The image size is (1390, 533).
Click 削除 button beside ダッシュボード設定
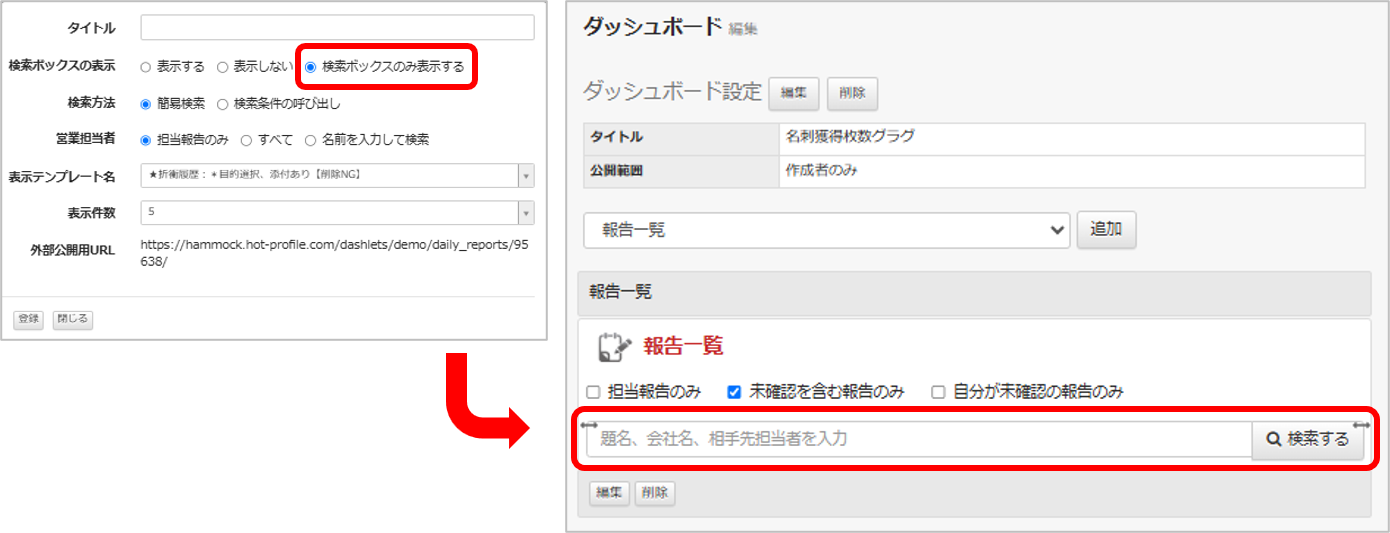click(x=852, y=93)
